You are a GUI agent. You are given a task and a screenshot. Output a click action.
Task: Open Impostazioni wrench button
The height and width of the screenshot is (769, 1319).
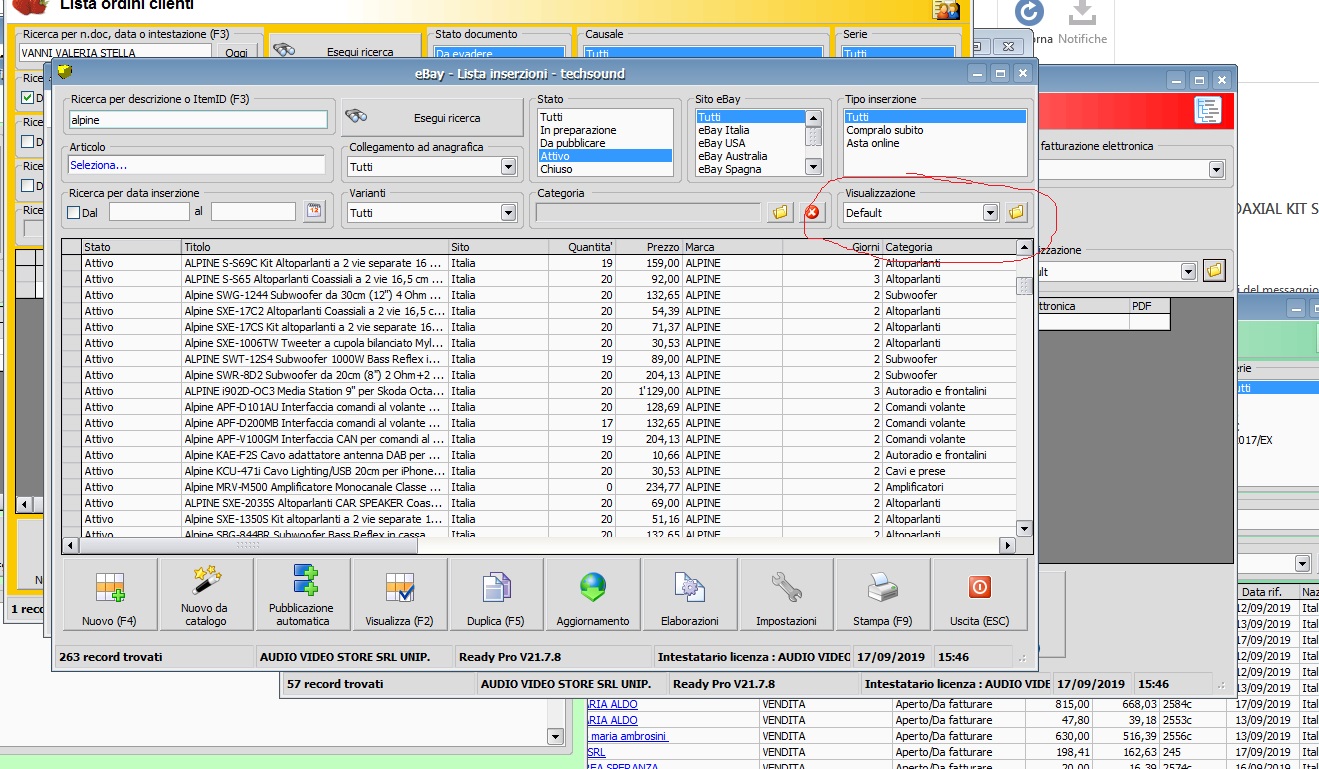click(x=787, y=594)
